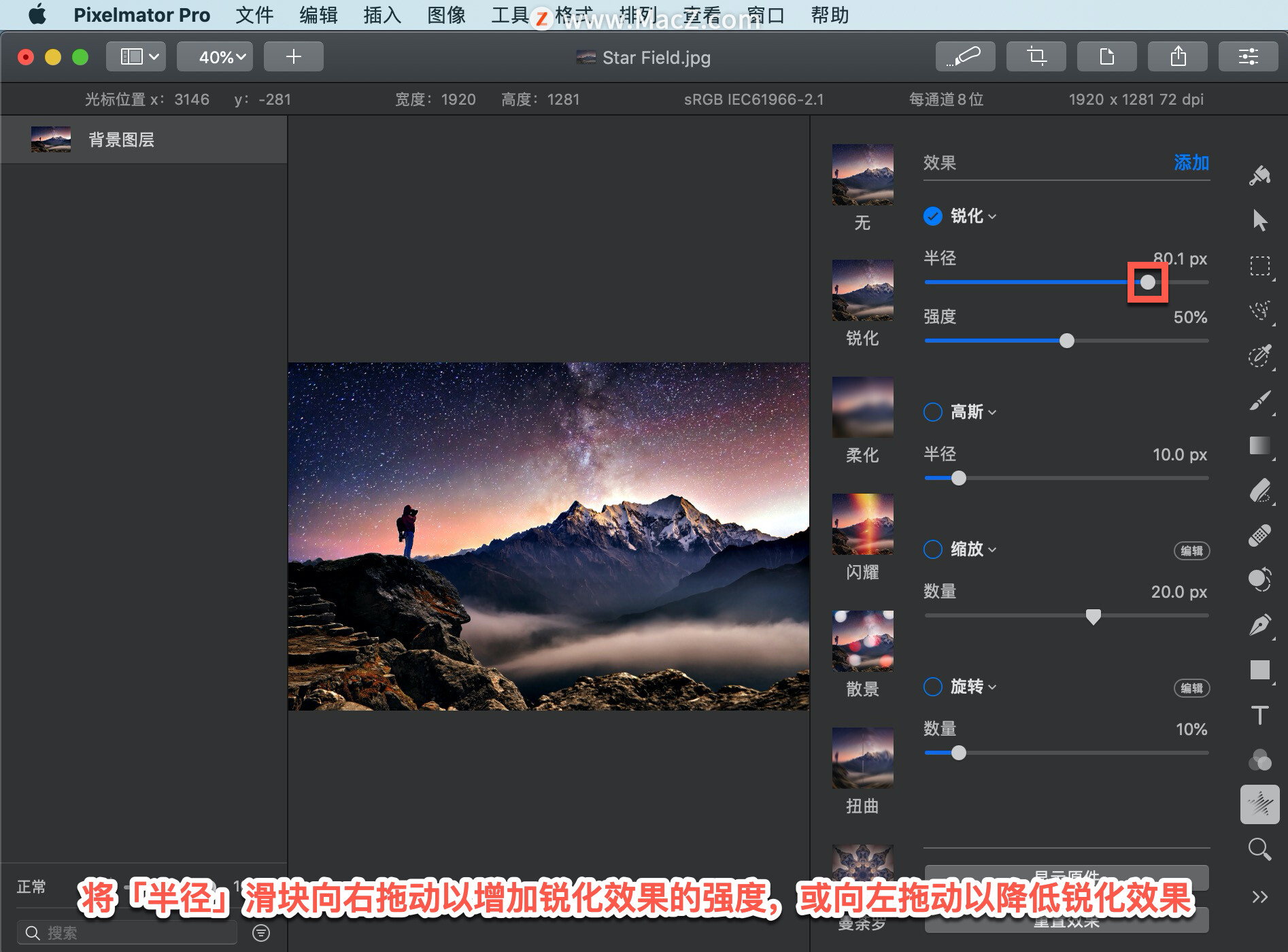Select the 散景 preset thumbnail
This screenshot has height=952, width=1288.
[x=862, y=641]
